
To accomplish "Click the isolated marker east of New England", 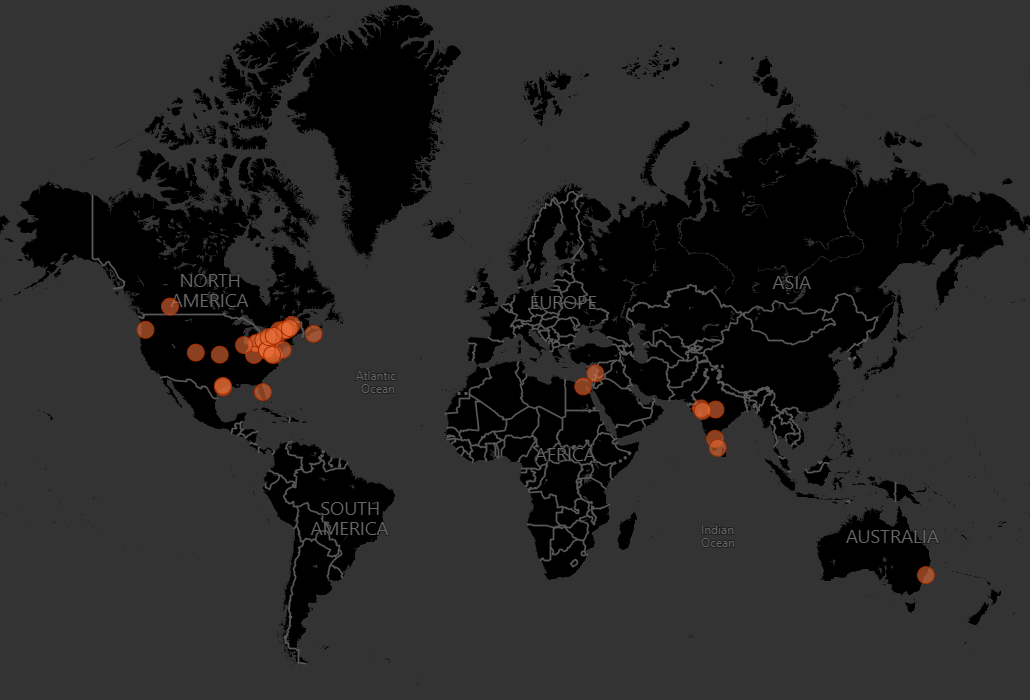I will (x=313, y=334).
